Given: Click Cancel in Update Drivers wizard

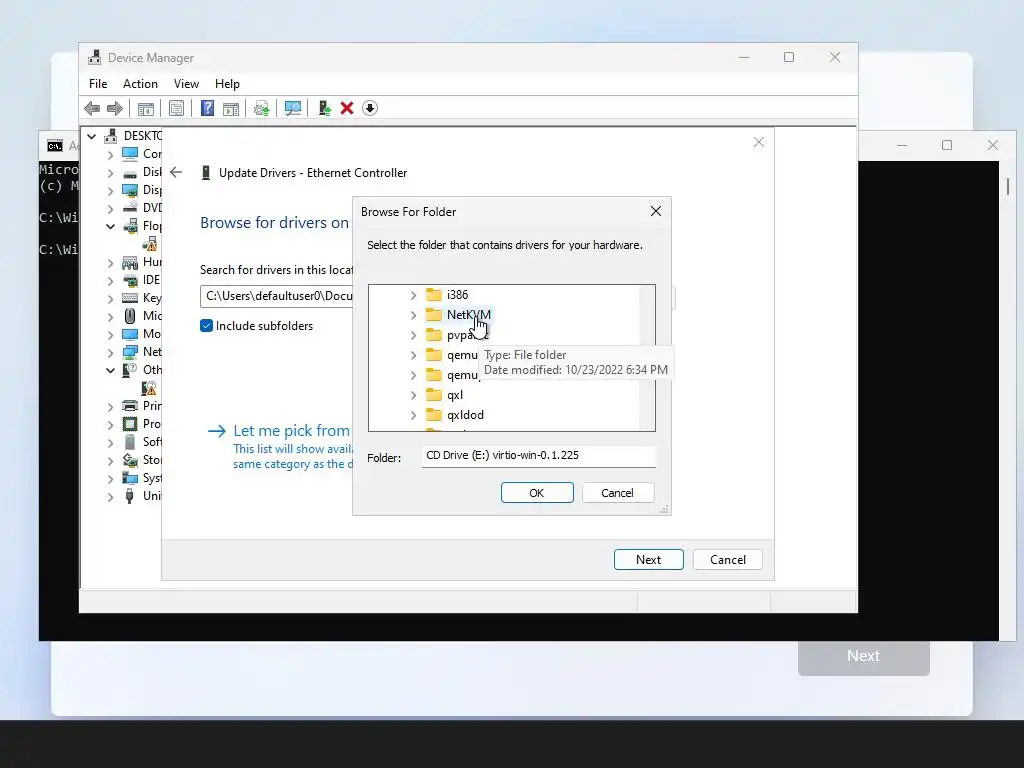Looking at the screenshot, I should click(728, 560).
